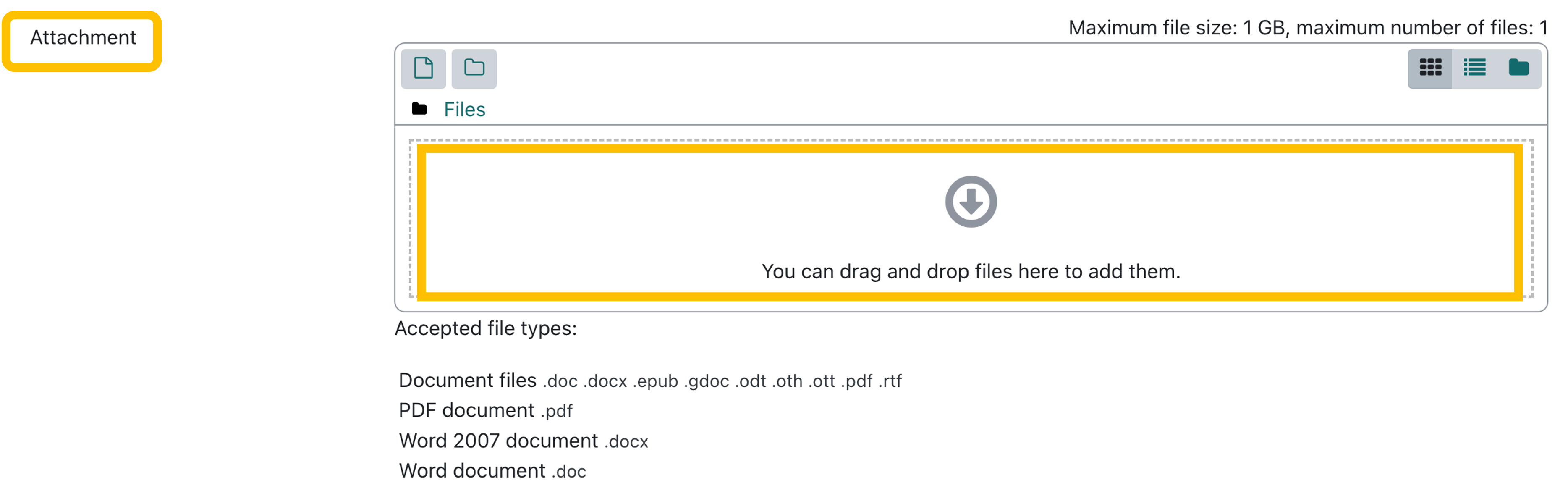The image size is (1568, 504).
Task: Create a new folder via folder icon
Action: 474,68
